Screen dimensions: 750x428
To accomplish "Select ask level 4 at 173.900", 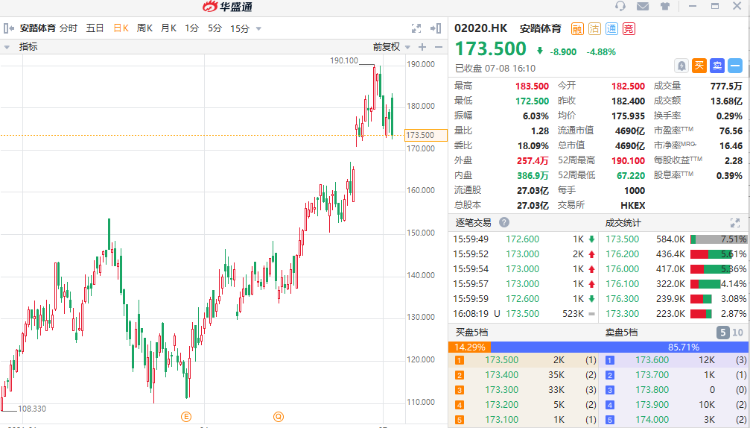I will coord(674,405).
